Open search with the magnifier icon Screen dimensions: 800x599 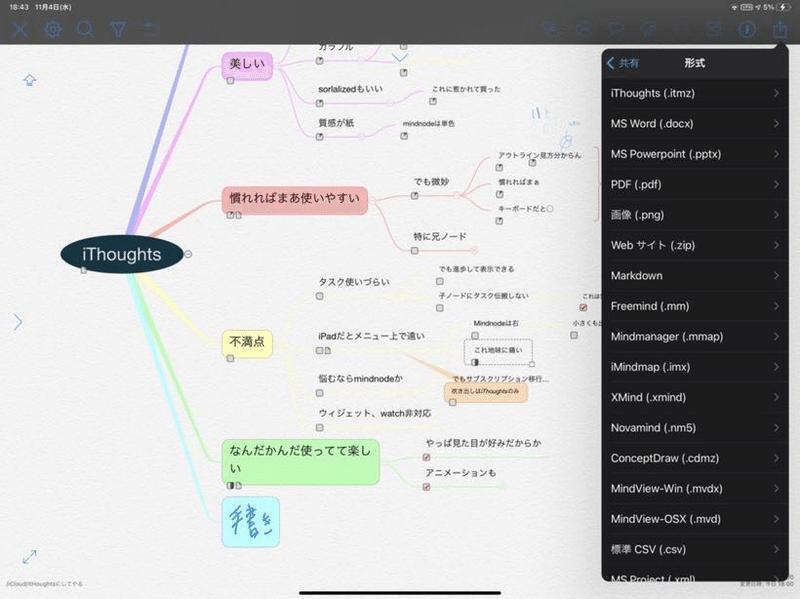pyautogui.click(x=85, y=29)
